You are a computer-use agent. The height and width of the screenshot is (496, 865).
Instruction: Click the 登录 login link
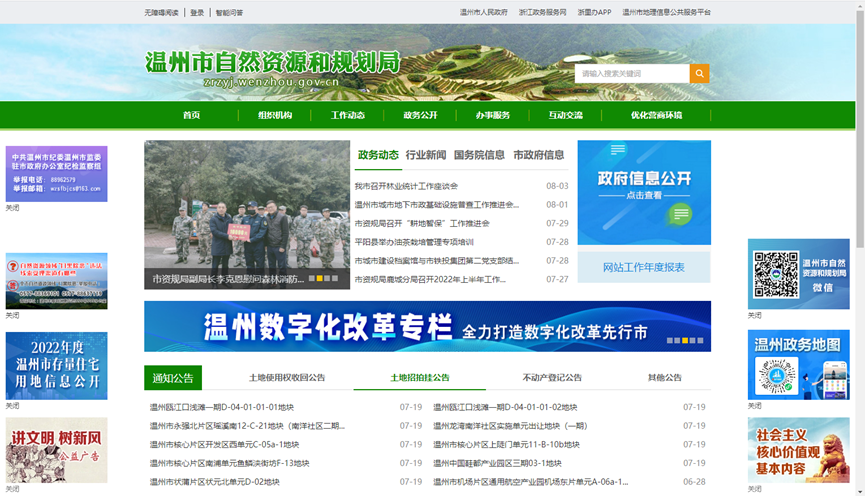197,12
